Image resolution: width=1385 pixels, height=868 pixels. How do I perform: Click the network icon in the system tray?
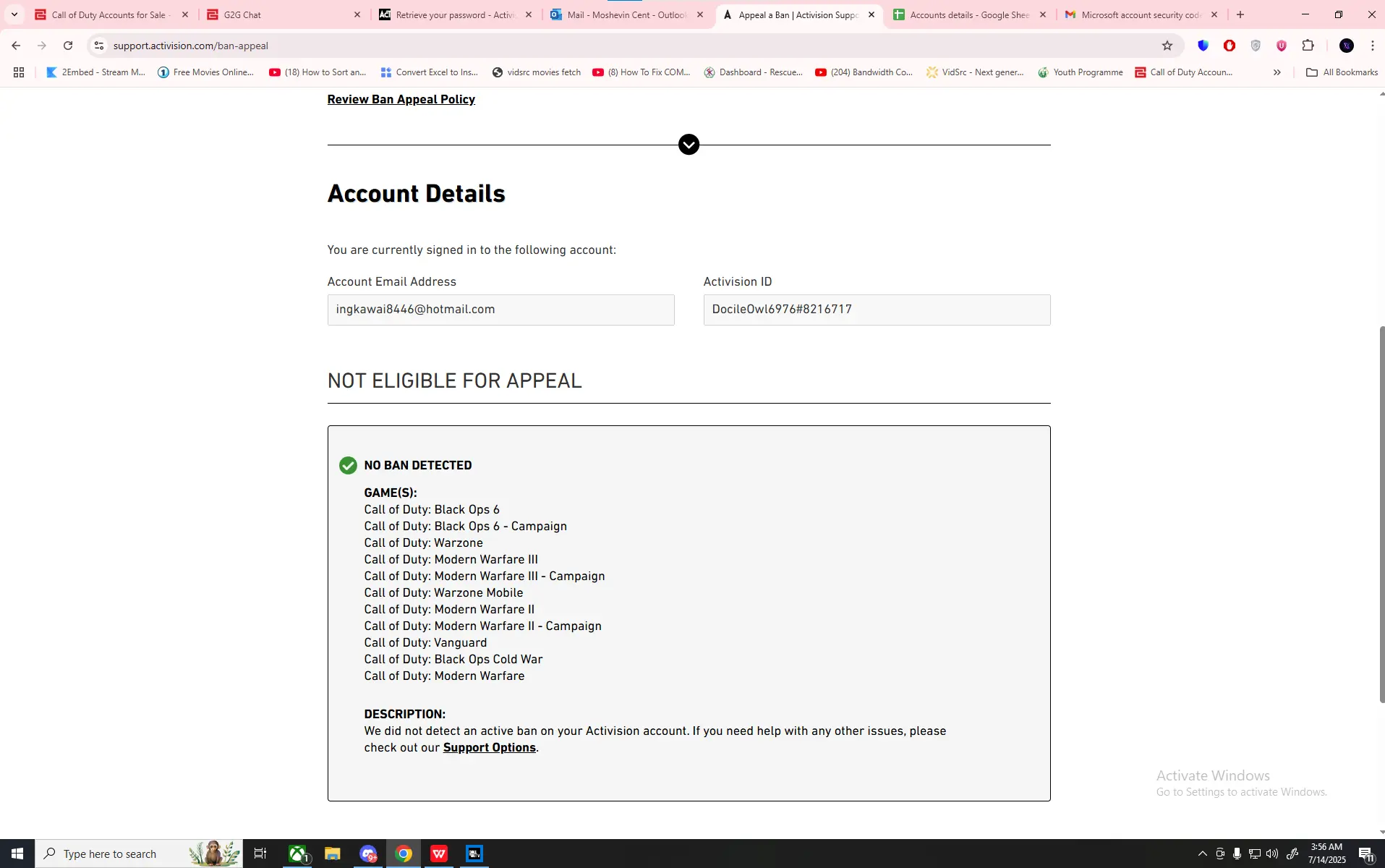point(1255,854)
